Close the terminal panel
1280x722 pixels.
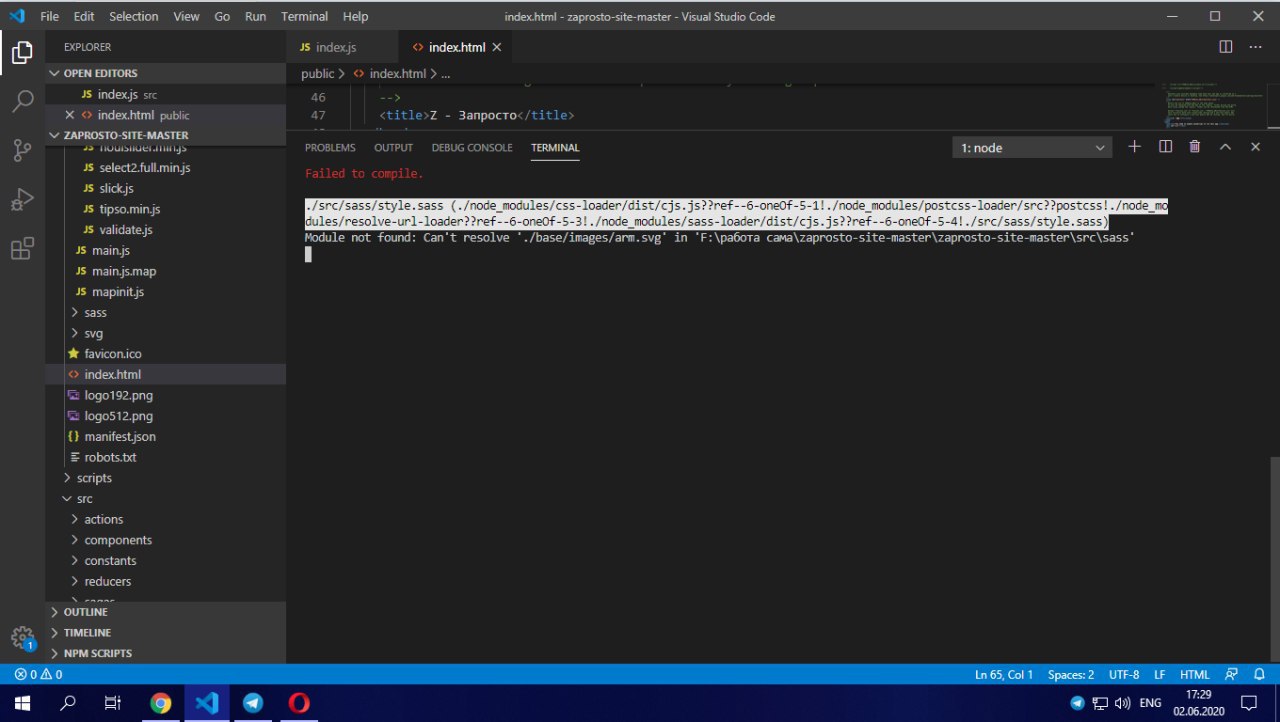pyautogui.click(x=1255, y=147)
